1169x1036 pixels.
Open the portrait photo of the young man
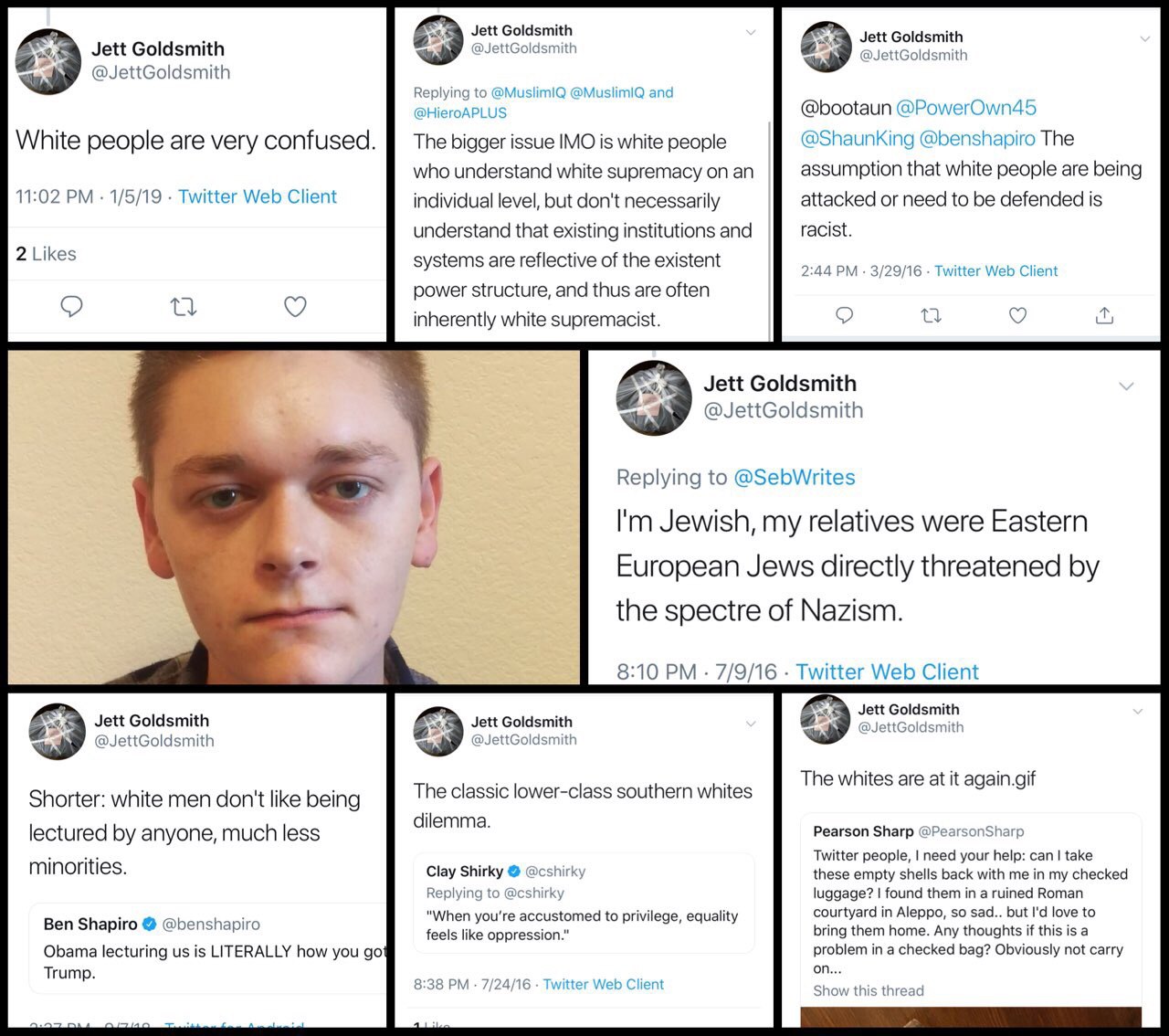point(293,517)
